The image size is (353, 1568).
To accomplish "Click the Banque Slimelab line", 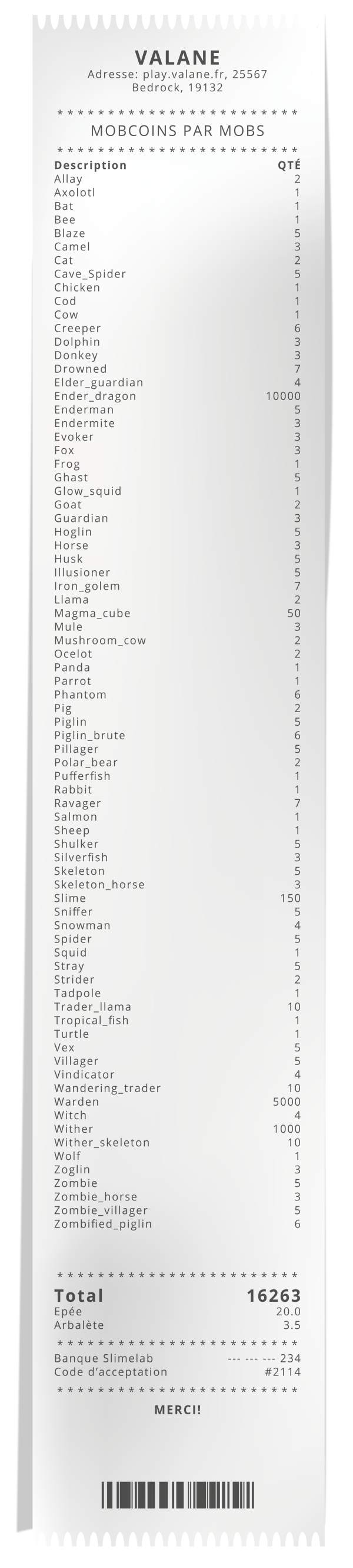I will 178,1359.
